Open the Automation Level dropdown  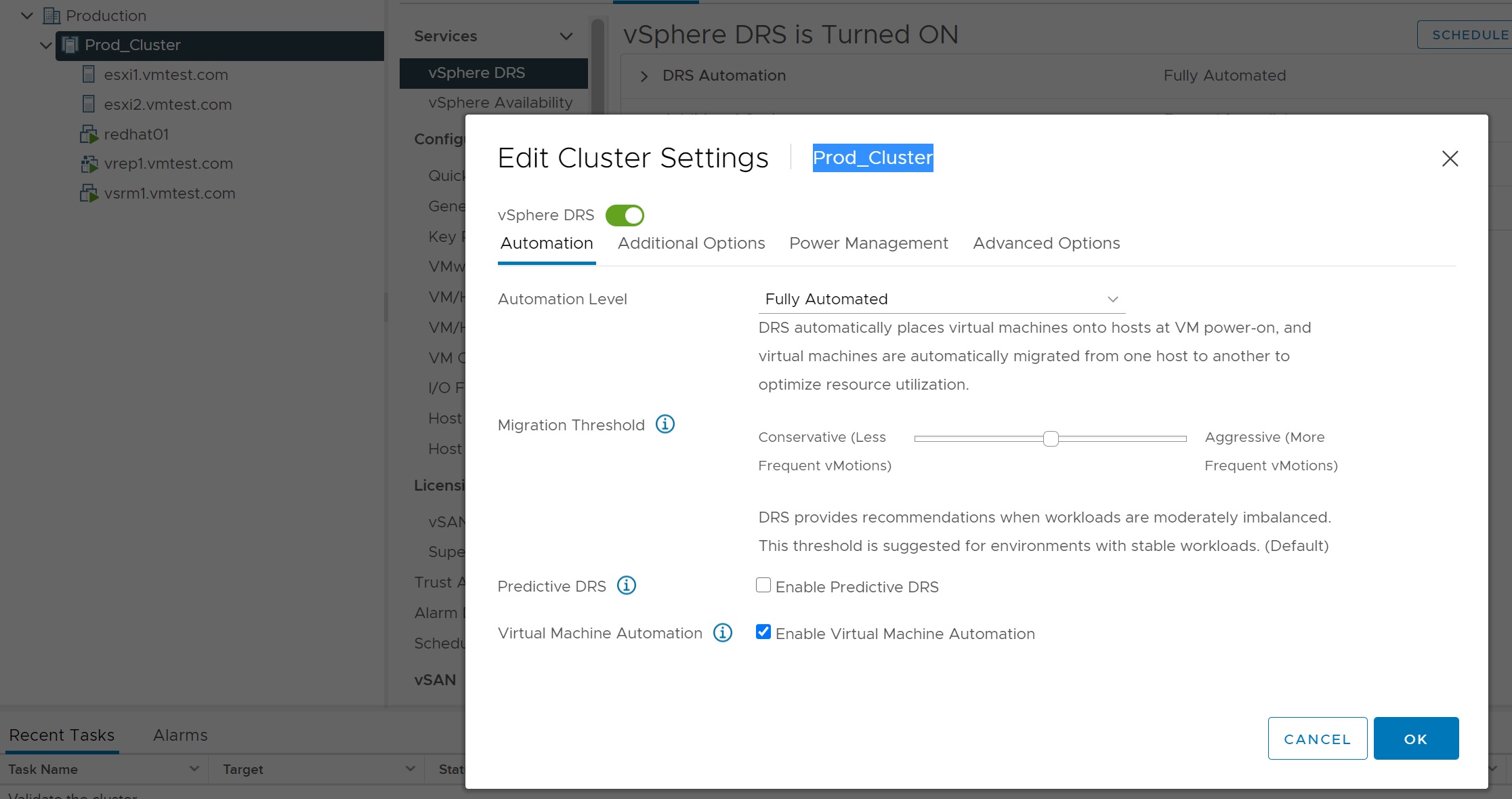click(x=941, y=299)
